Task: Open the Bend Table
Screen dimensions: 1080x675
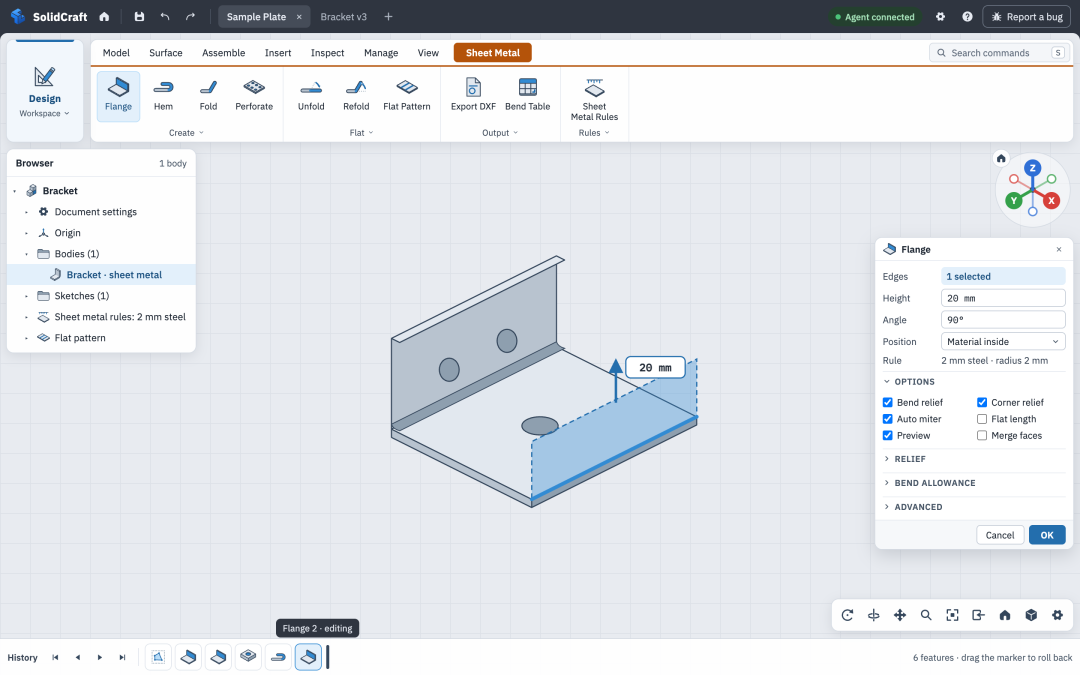Action: 528,96
